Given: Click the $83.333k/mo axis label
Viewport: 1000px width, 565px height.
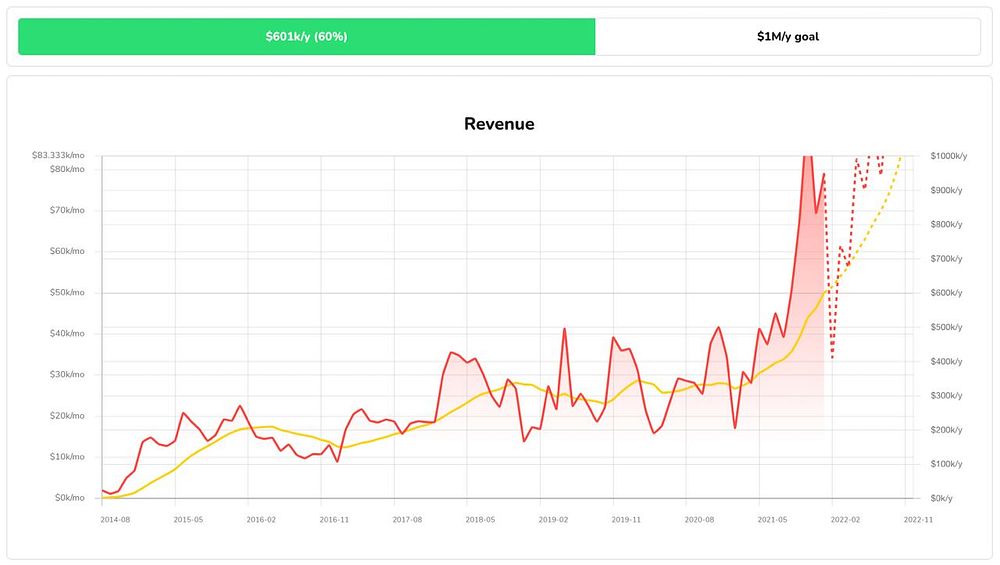Looking at the screenshot, I should (x=58, y=155).
